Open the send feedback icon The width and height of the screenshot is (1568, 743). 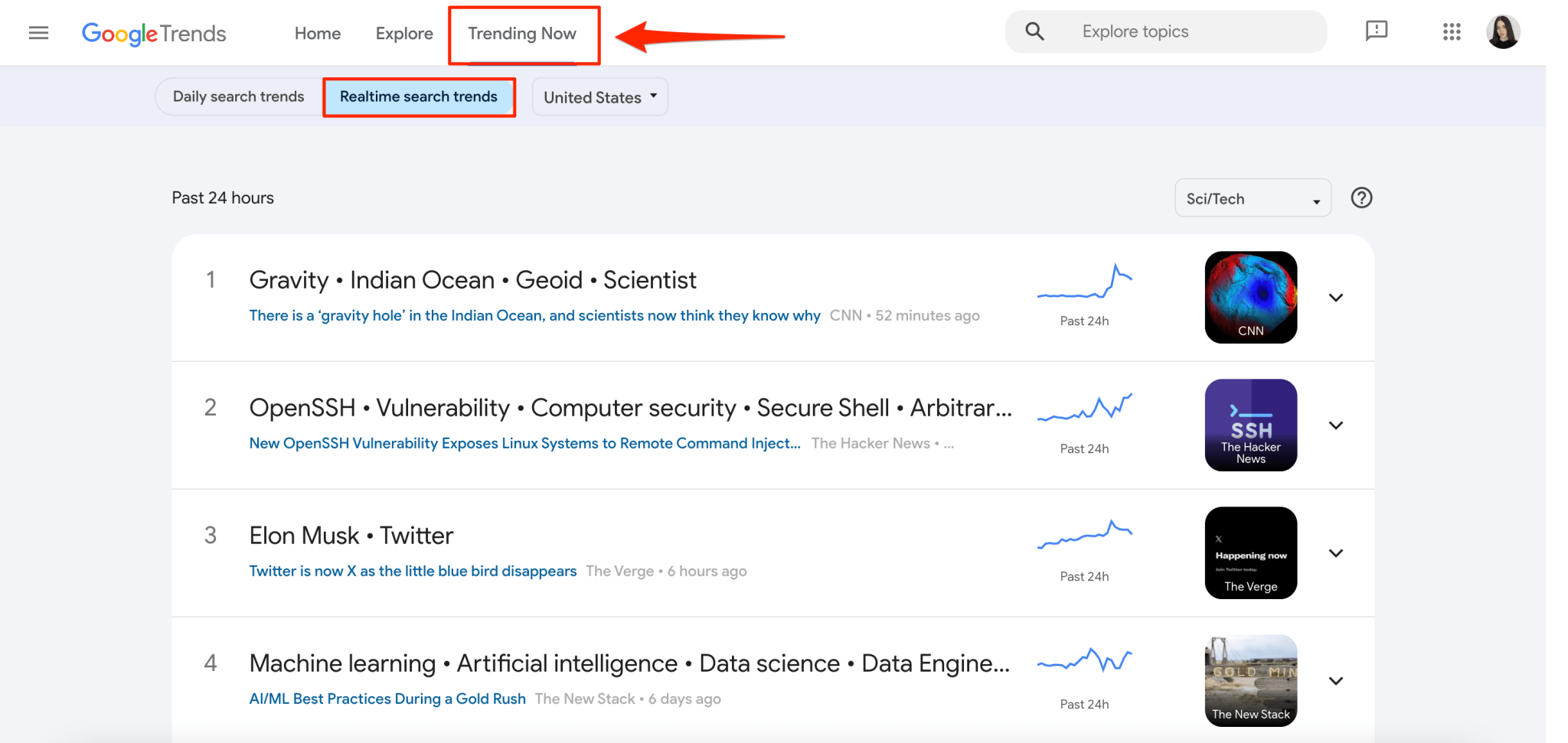[x=1376, y=31]
